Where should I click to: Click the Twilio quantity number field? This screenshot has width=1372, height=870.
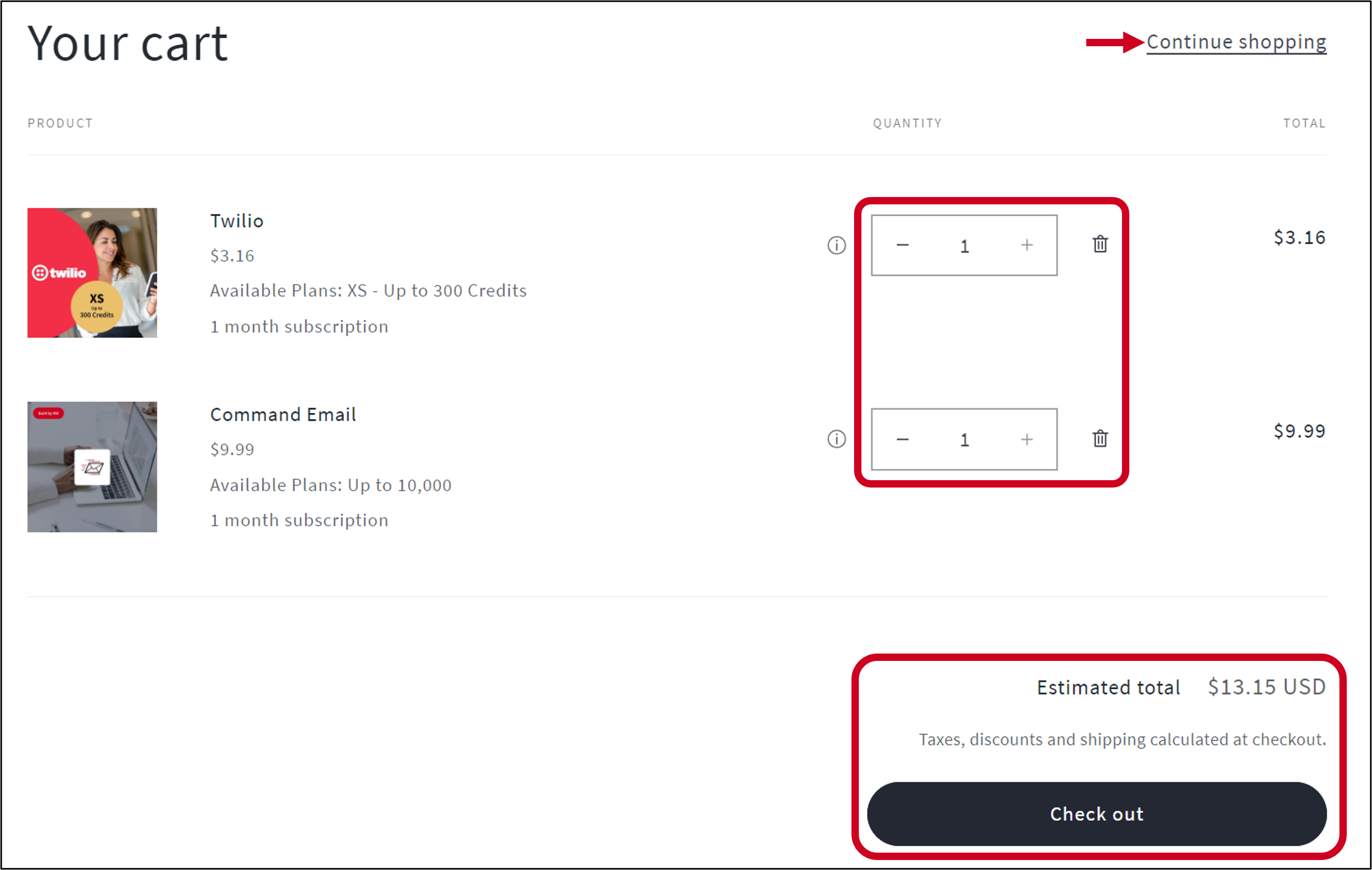click(x=964, y=246)
